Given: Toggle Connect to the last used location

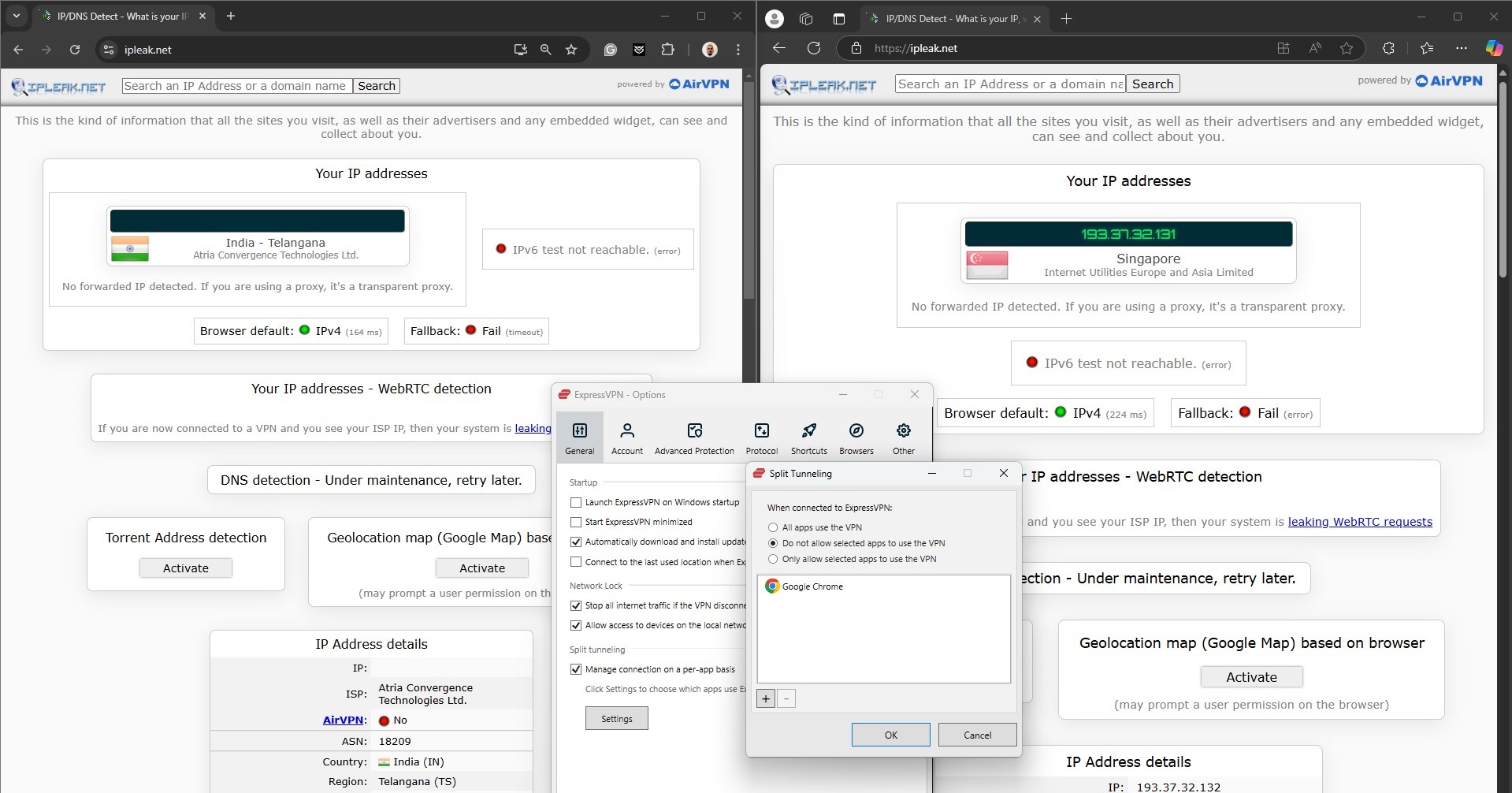Looking at the screenshot, I should [576, 562].
